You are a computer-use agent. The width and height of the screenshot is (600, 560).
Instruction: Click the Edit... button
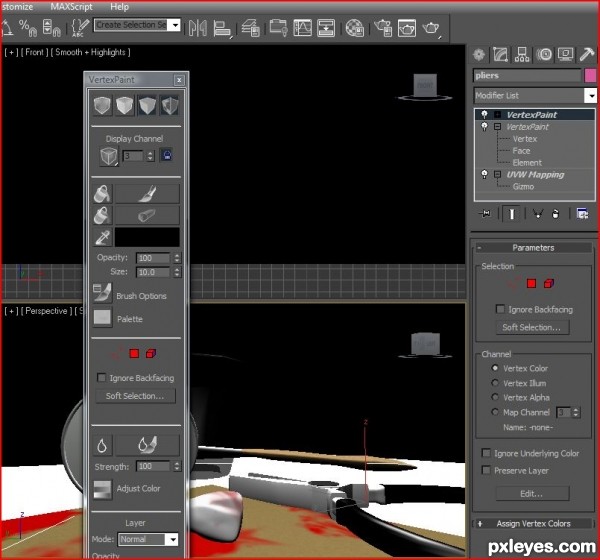[532, 493]
